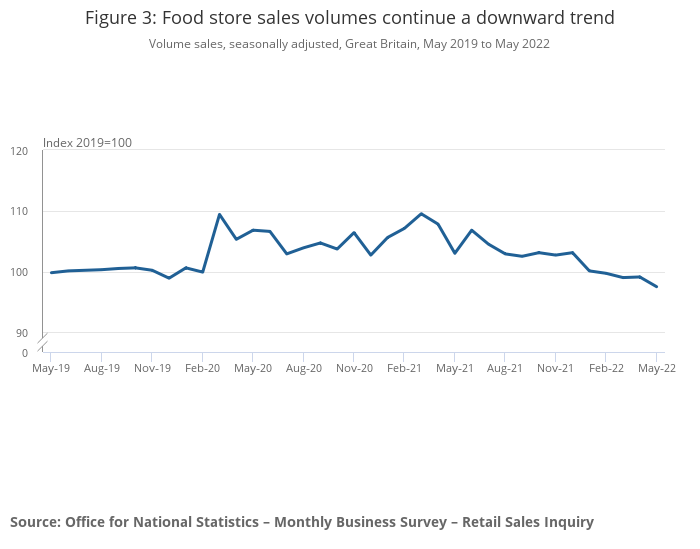
Task: Click the Nov-19 x-axis label
Action: tap(152, 369)
